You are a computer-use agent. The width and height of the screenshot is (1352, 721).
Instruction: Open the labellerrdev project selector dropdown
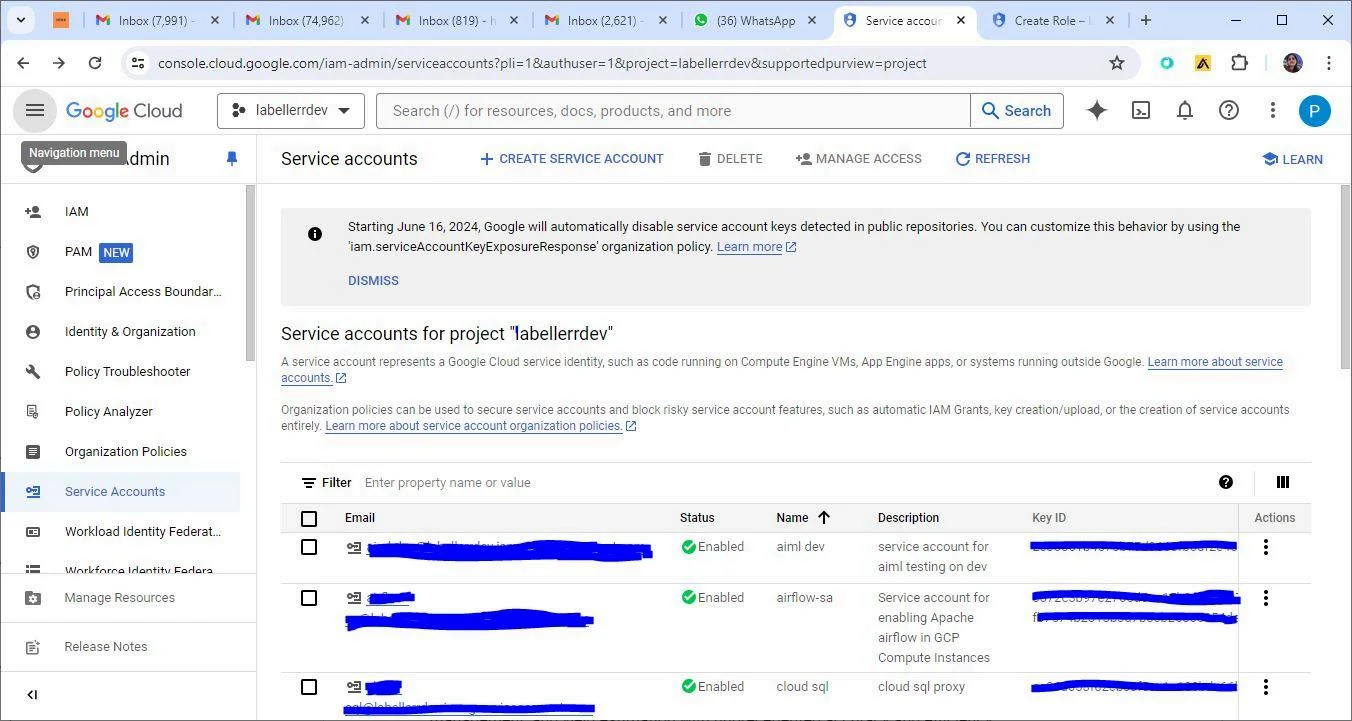[291, 111]
